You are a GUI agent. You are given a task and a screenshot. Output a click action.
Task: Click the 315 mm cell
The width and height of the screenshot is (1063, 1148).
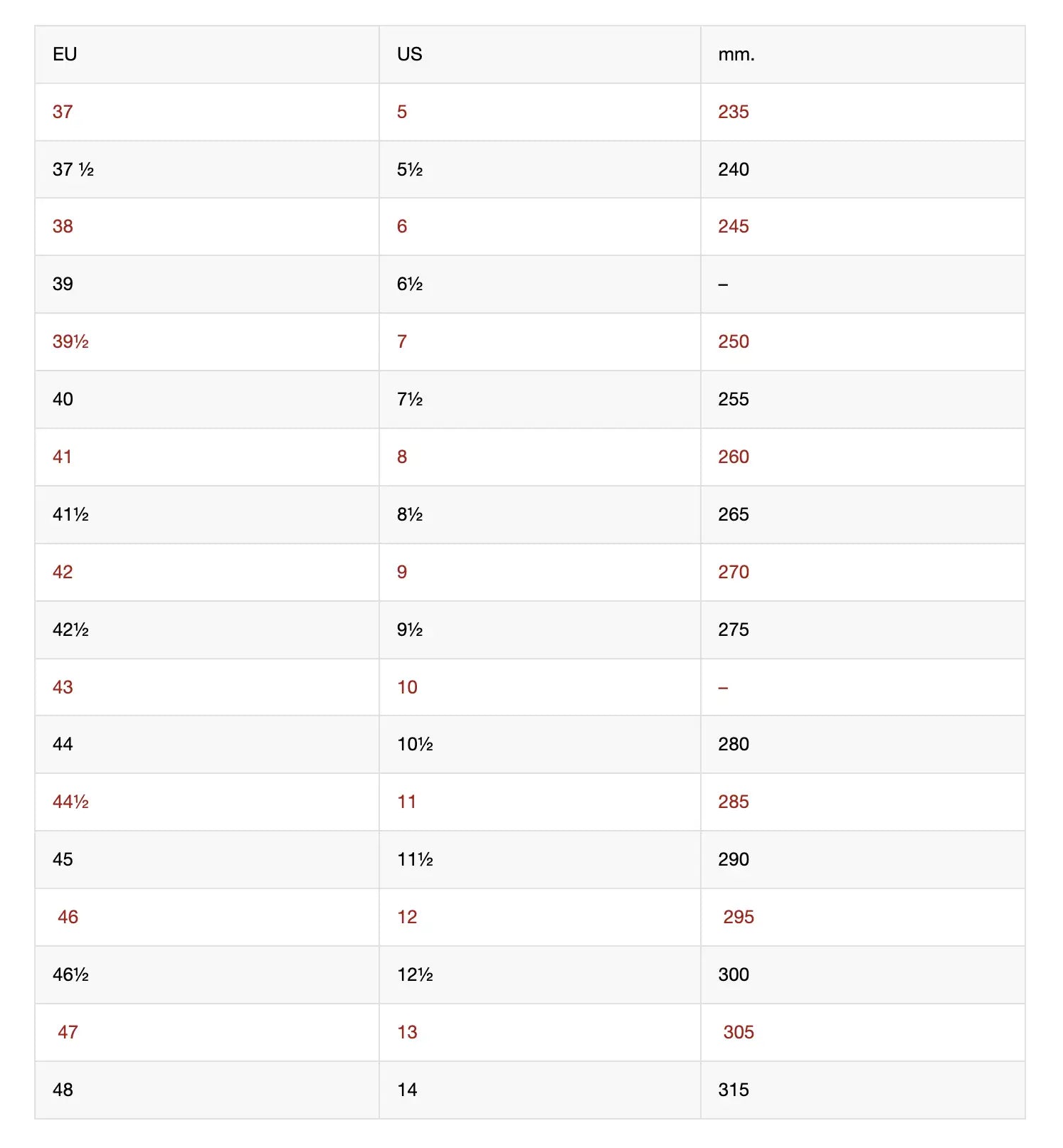[x=734, y=1090]
